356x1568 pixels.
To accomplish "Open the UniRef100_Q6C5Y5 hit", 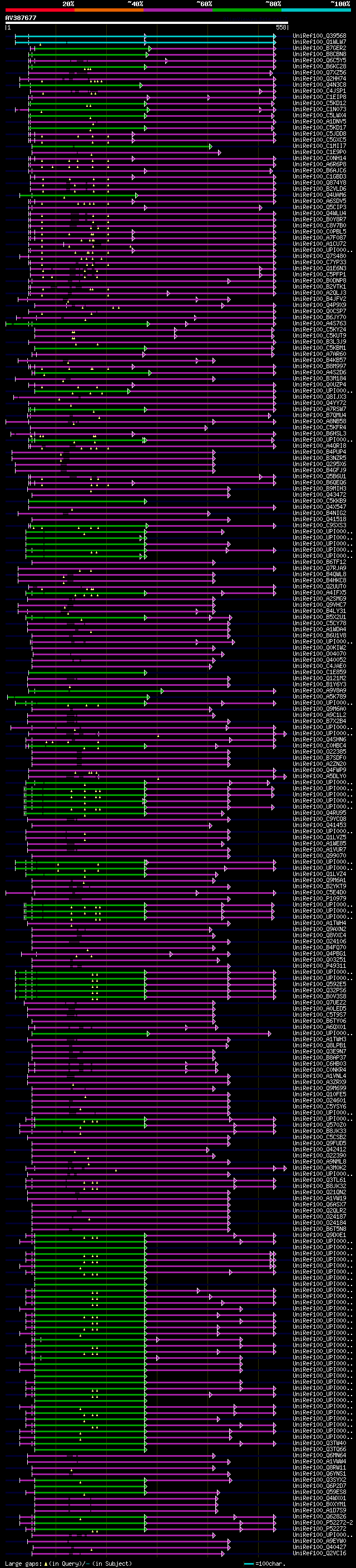I will 319,60.
